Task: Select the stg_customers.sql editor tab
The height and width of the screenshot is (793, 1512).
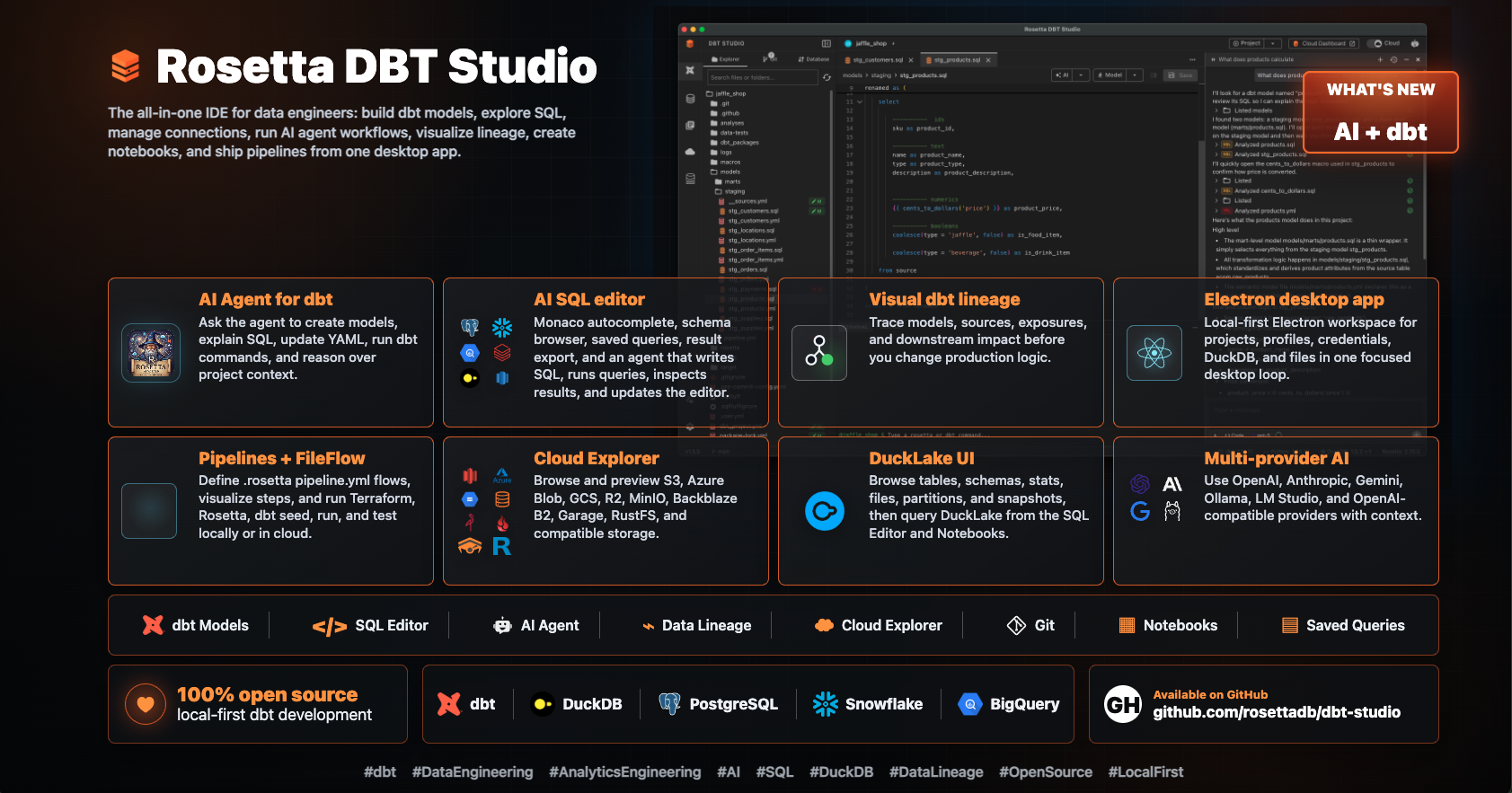Action: pos(880,60)
